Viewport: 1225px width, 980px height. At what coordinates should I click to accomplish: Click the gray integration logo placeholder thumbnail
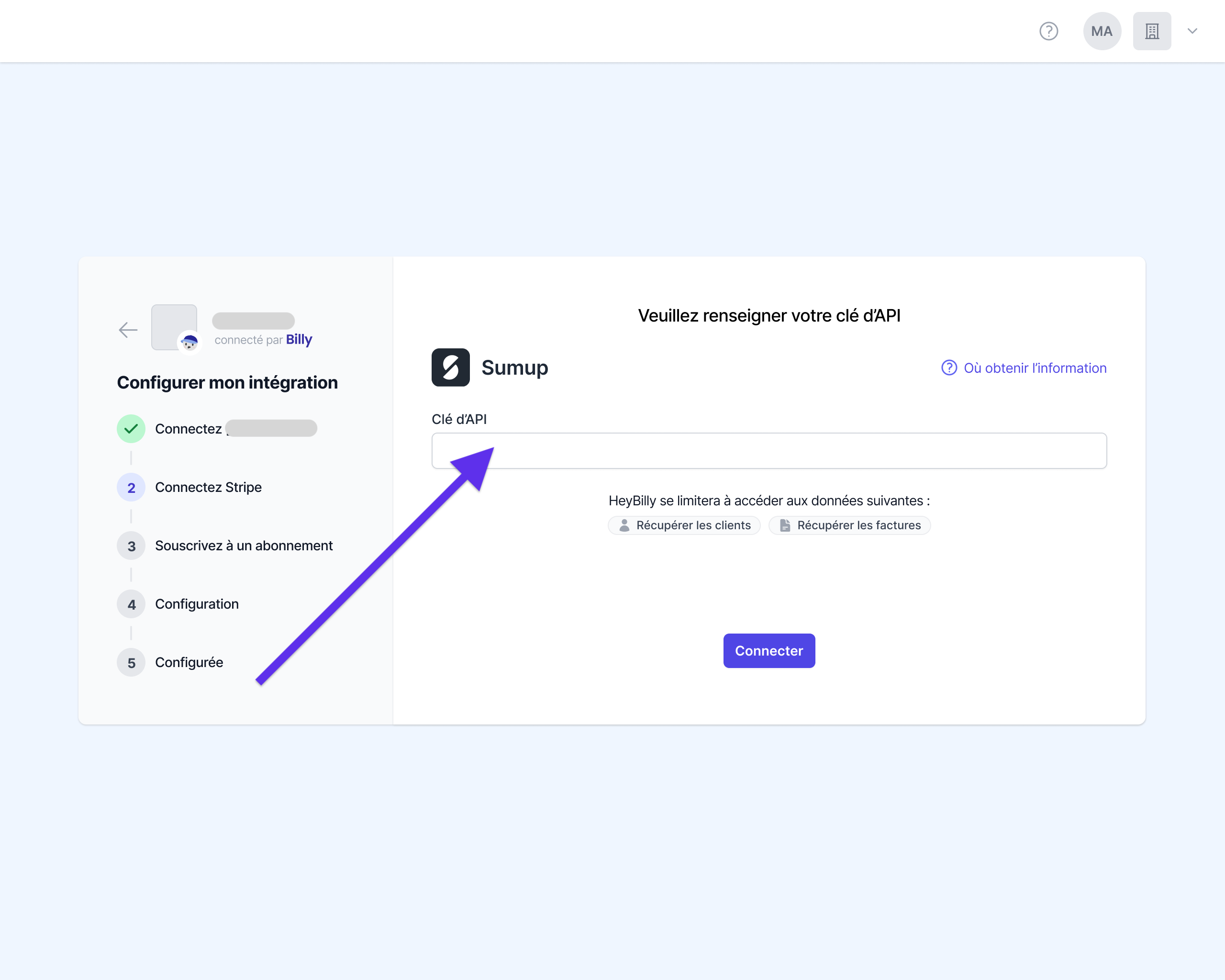pyautogui.click(x=174, y=327)
